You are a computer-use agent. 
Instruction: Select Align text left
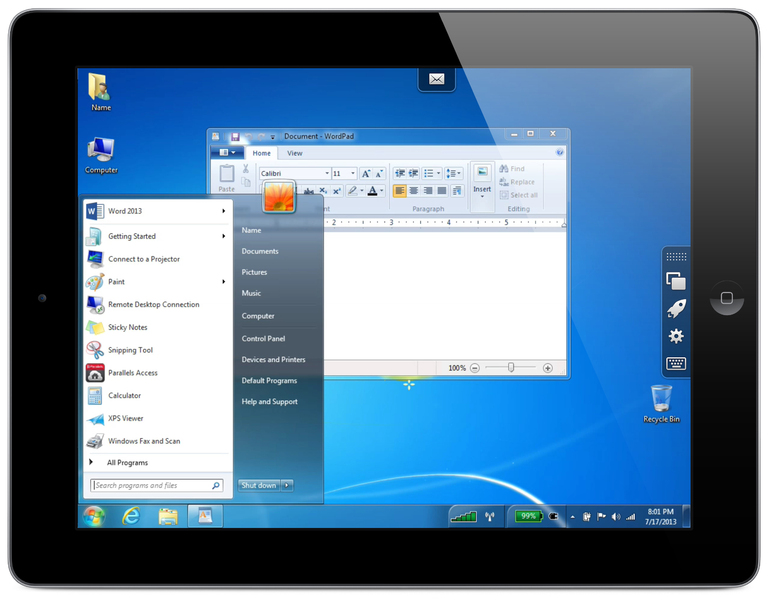(x=400, y=190)
